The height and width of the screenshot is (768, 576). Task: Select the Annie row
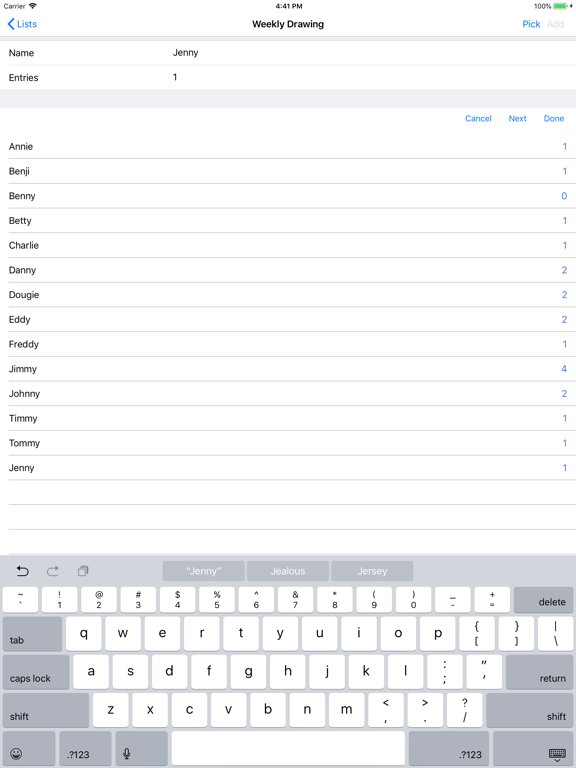point(288,146)
